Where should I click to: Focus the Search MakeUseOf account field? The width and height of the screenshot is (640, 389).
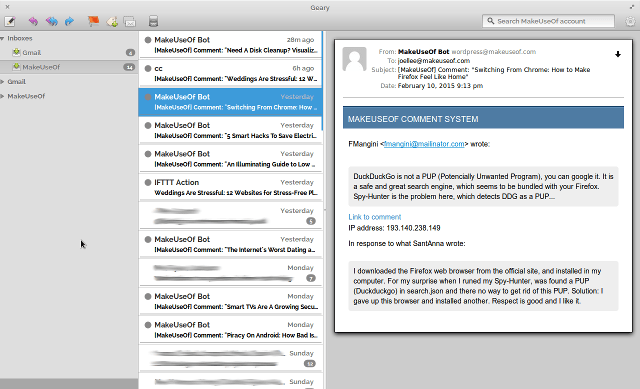tap(548, 21)
